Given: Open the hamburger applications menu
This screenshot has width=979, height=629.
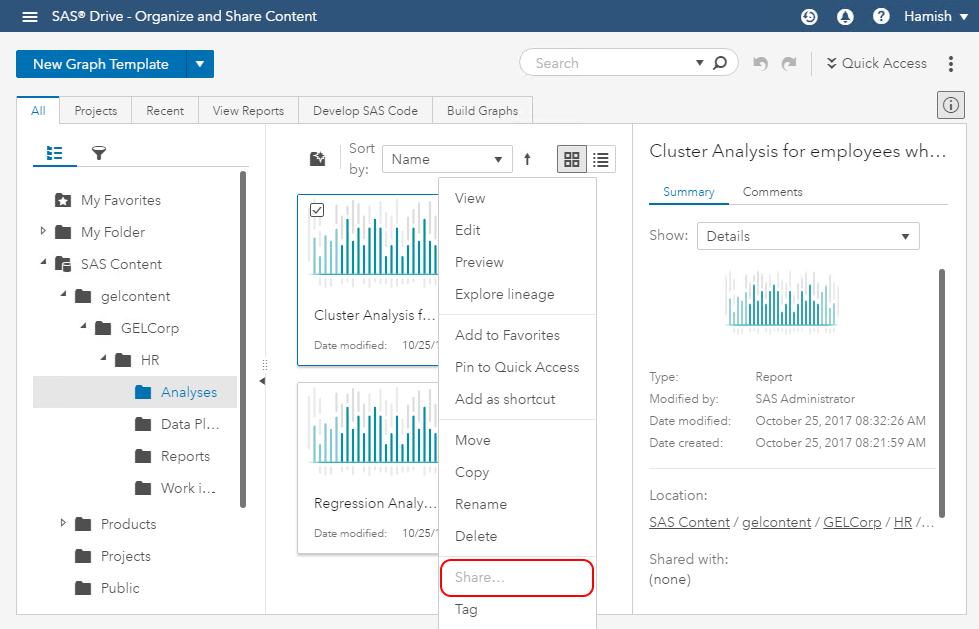Looking at the screenshot, I should pyautogui.click(x=30, y=17).
